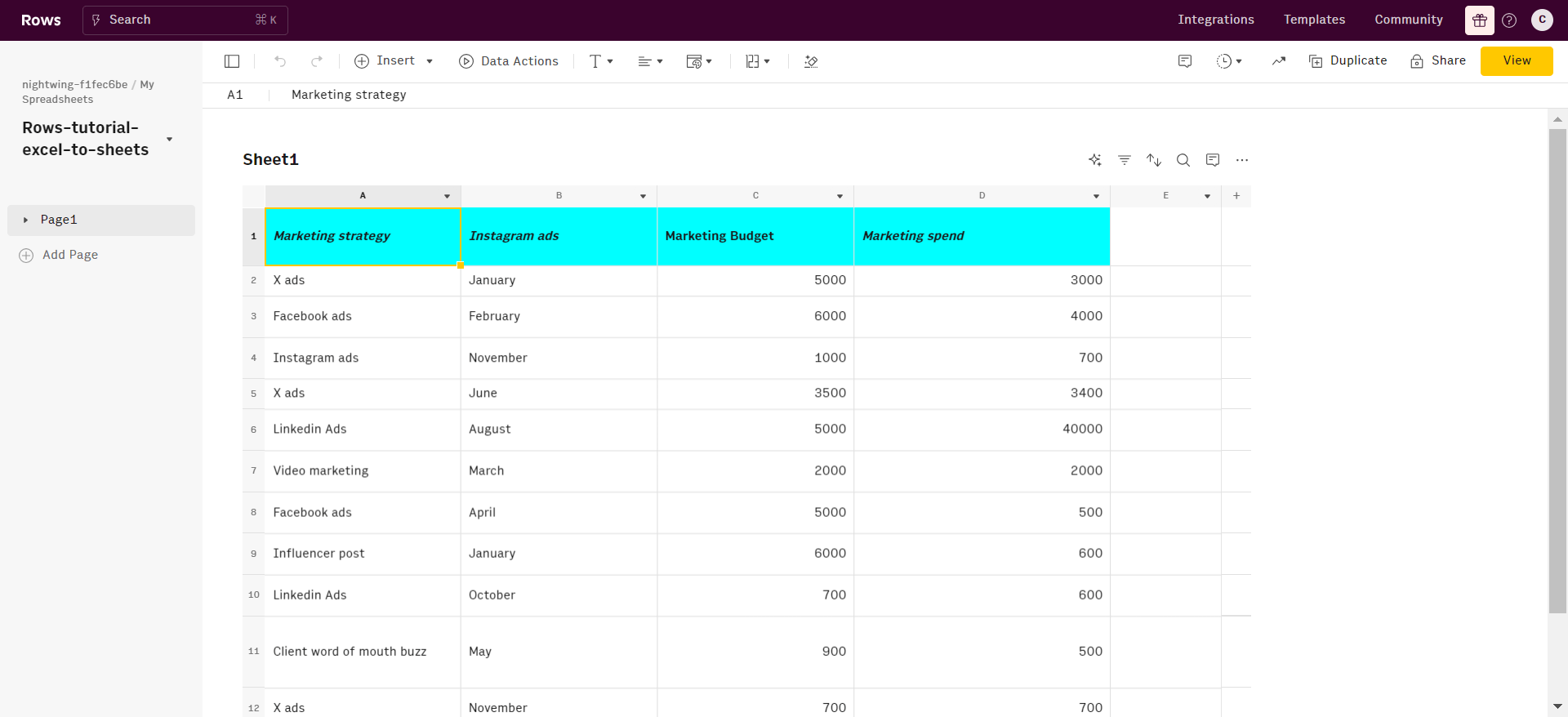Select the Marketing spend header cell
The image size is (1568, 717).
(x=982, y=236)
